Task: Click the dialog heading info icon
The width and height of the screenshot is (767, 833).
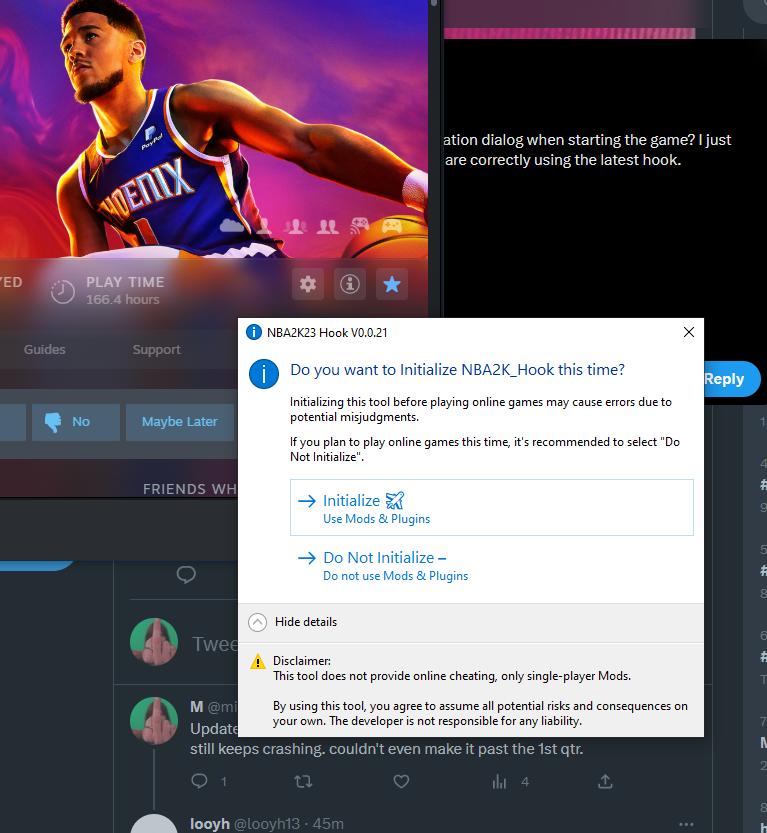Action: point(264,374)
